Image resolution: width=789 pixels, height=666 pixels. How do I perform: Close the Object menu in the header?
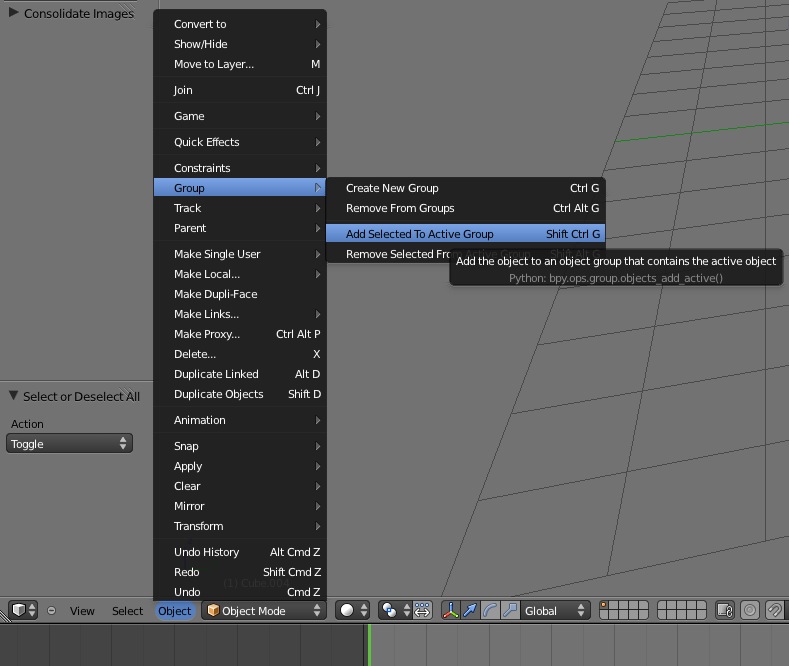pos(175,611)
